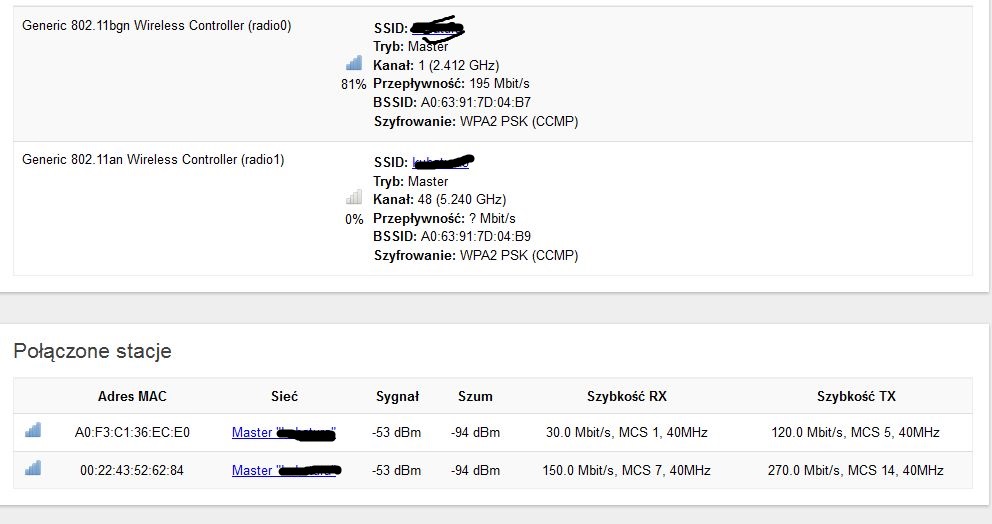Click the MAC address 00:22:43:52:62:84
The width and height of the screenshot is (992, 524).
(x=133, y=470)
